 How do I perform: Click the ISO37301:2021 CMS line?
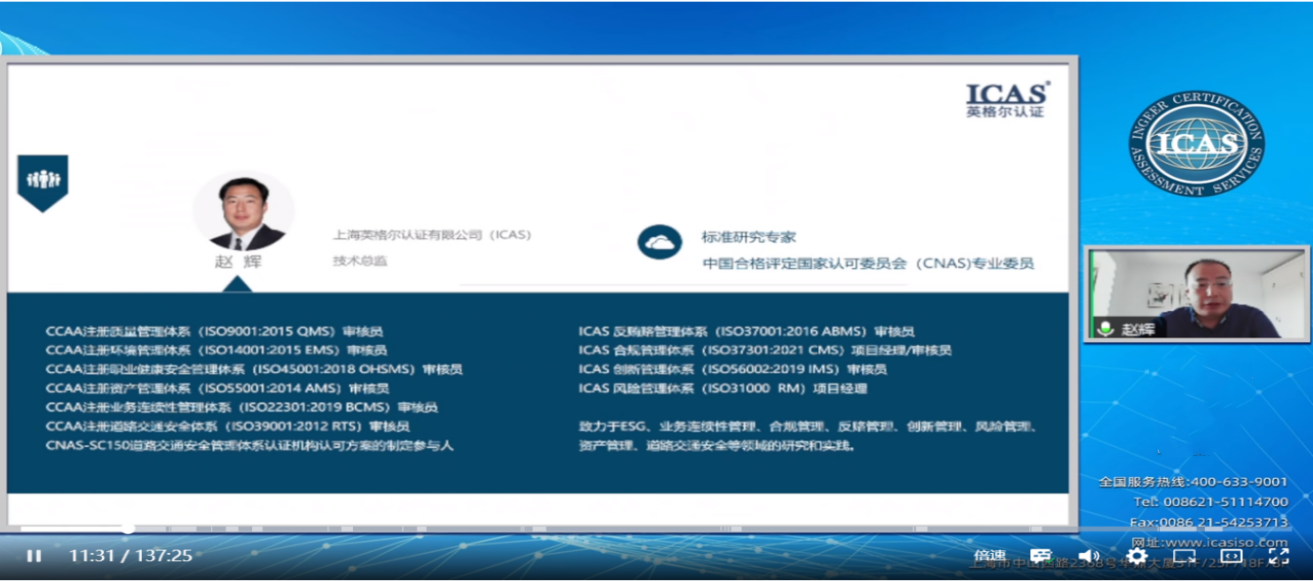(765, 350)
